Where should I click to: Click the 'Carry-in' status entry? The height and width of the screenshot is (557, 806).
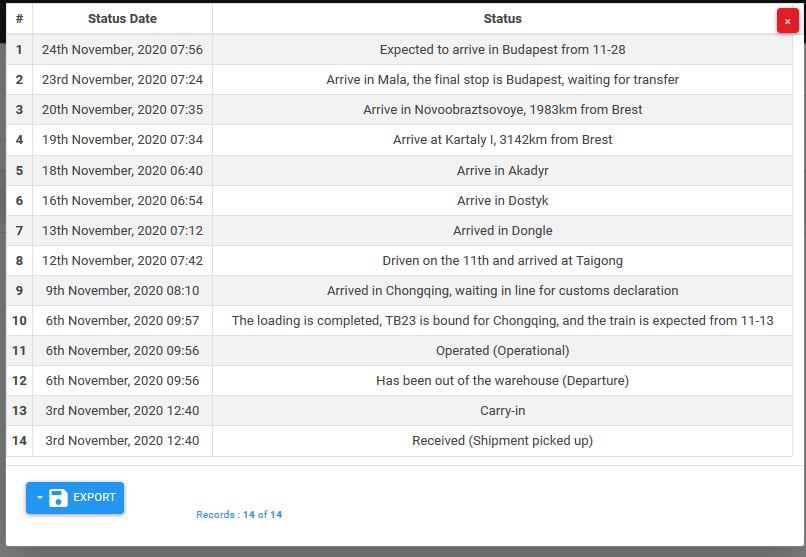[x=502, y=411]
